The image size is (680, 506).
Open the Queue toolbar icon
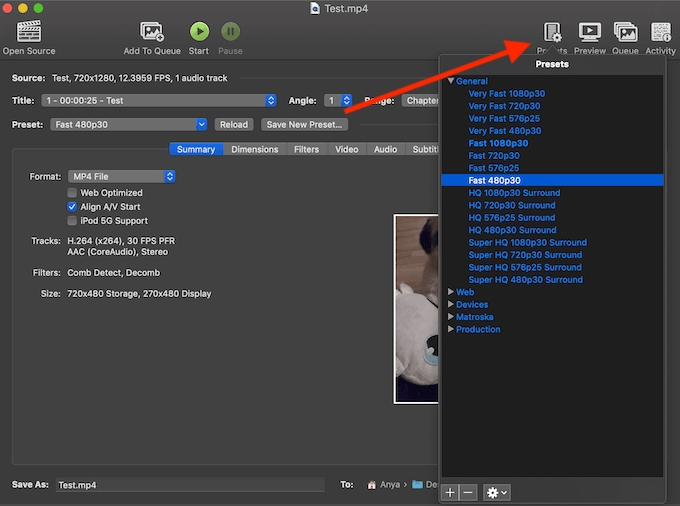(x=625, y=32)
